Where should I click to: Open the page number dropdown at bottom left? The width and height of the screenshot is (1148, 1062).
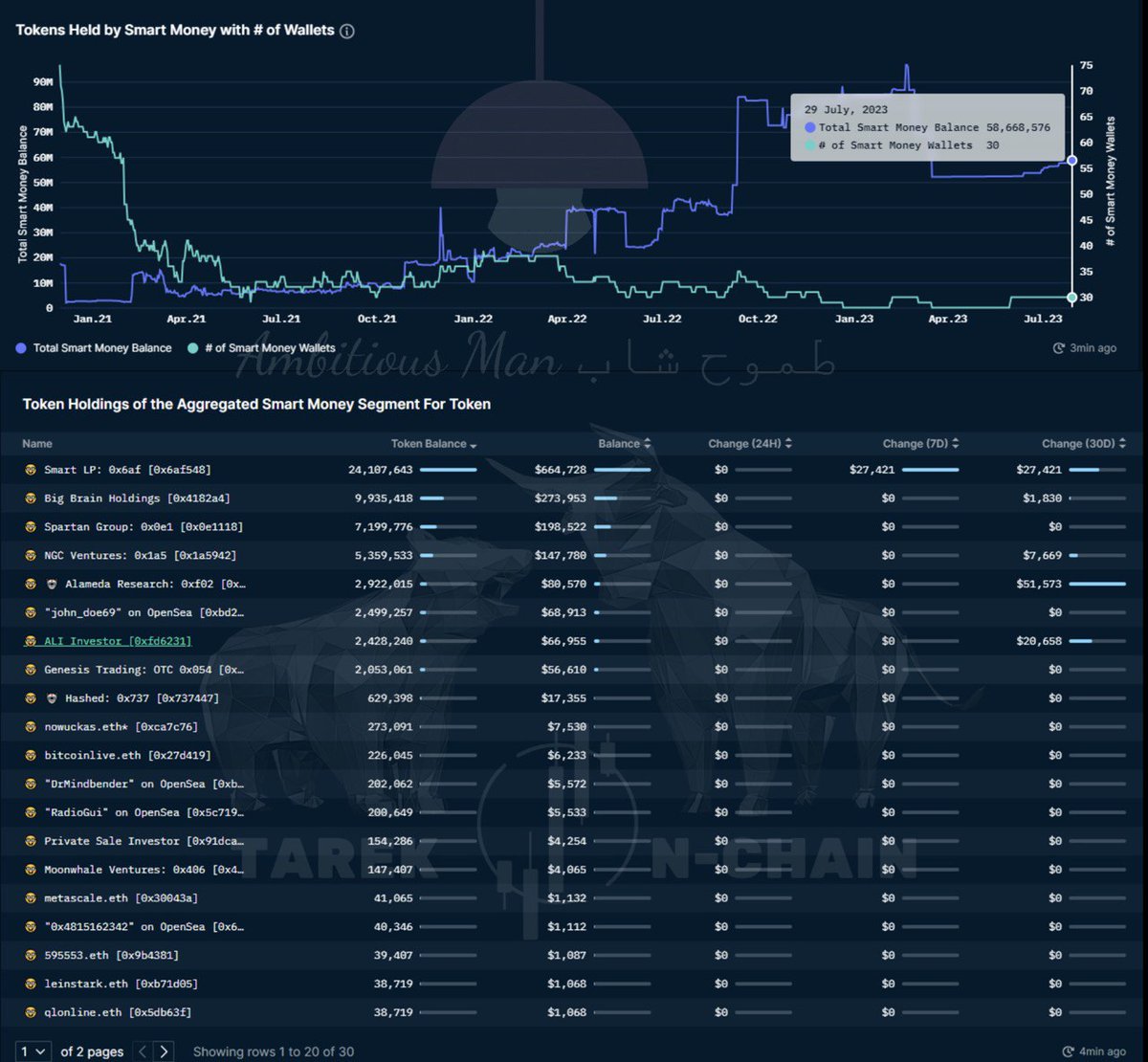click(32, 1050)
